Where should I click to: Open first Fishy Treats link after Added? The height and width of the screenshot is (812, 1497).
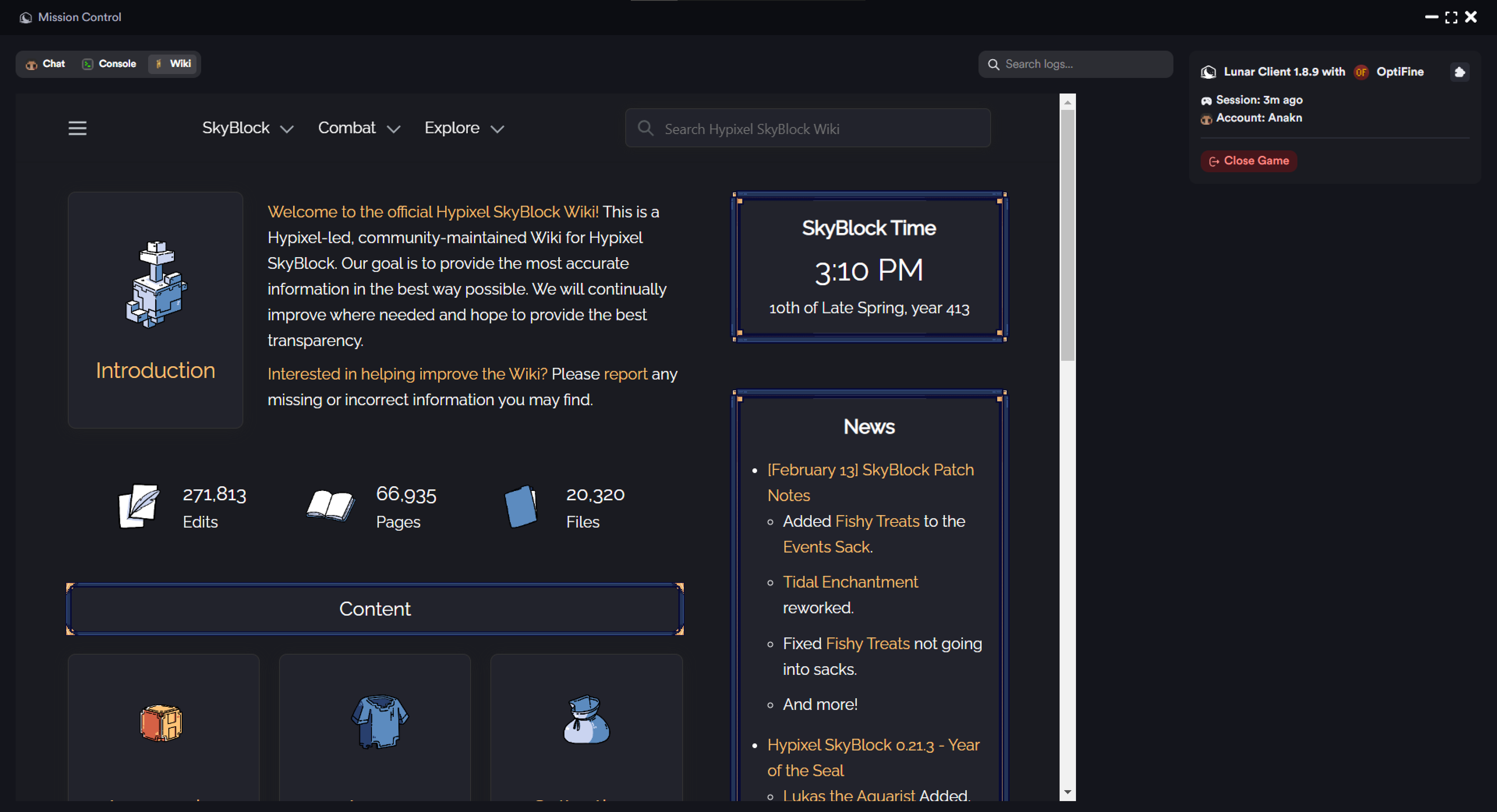pyautogui.click(x=877, y=521)
